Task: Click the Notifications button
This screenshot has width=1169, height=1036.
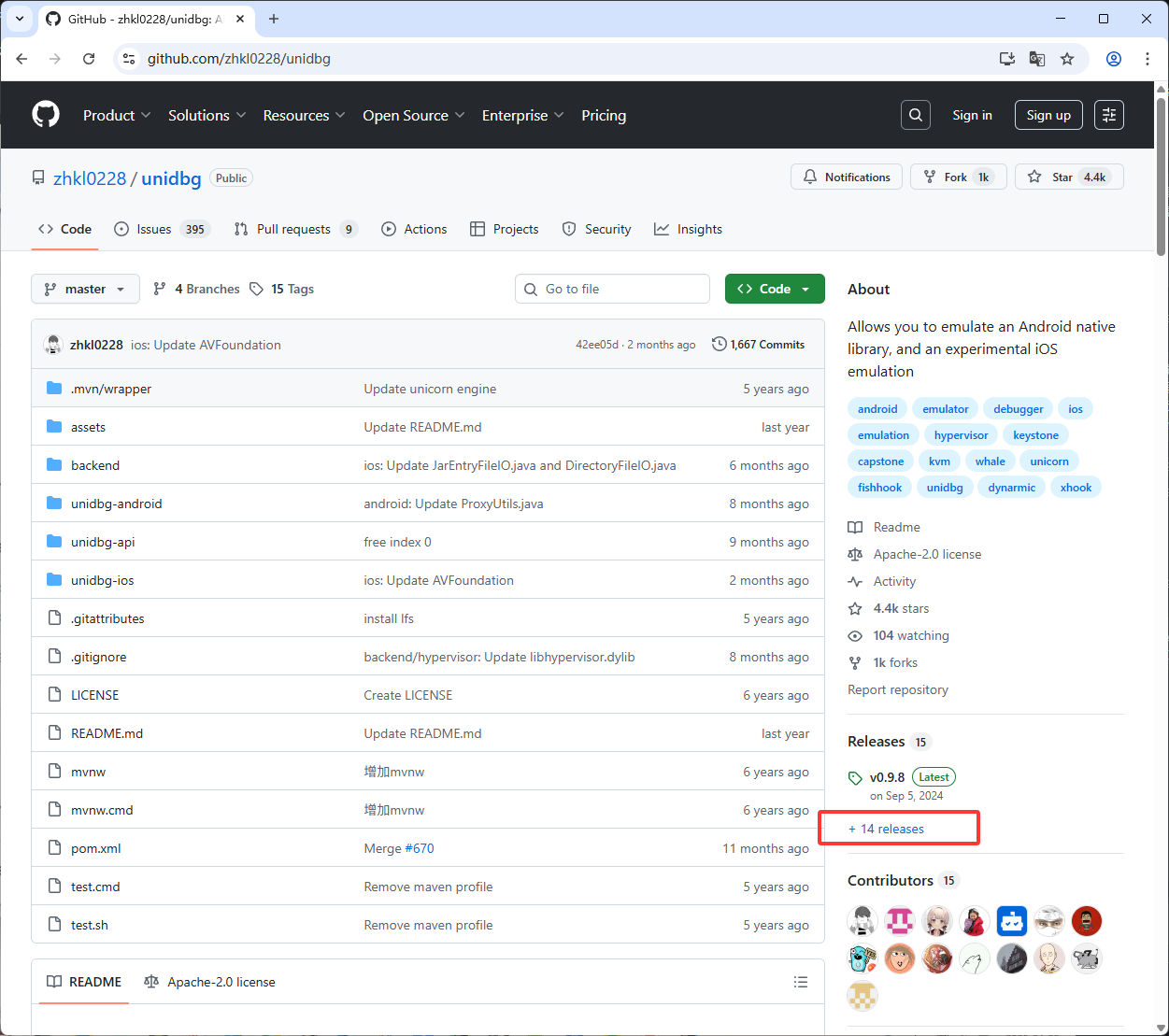Action: pos(847,177)
